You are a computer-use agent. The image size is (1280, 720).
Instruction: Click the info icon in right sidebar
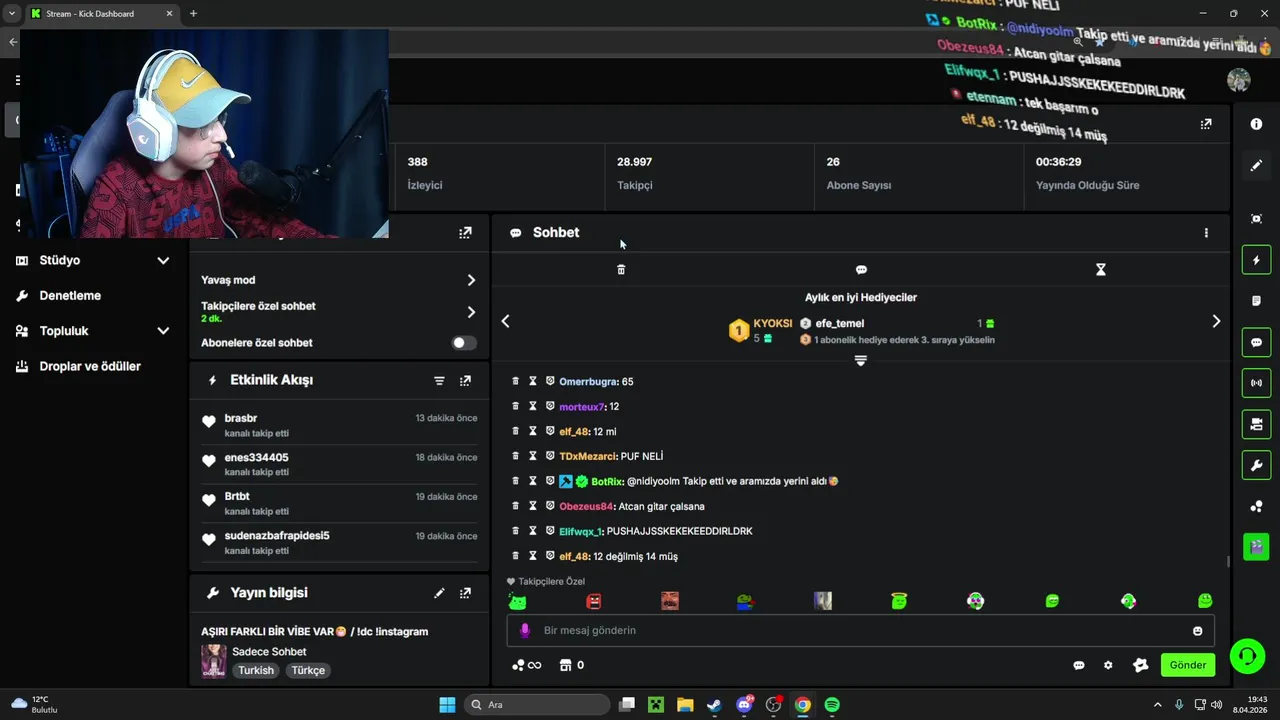pos(1257,124)
